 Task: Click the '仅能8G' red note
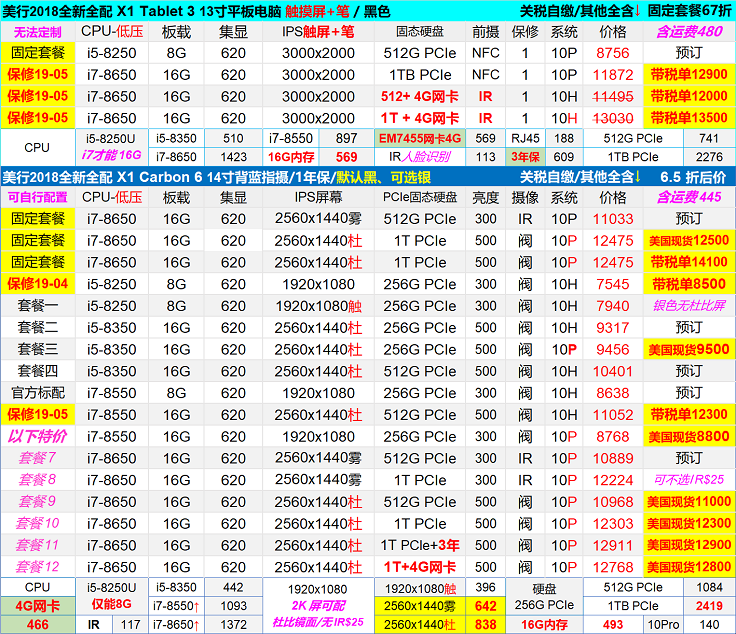pos(111,604)
